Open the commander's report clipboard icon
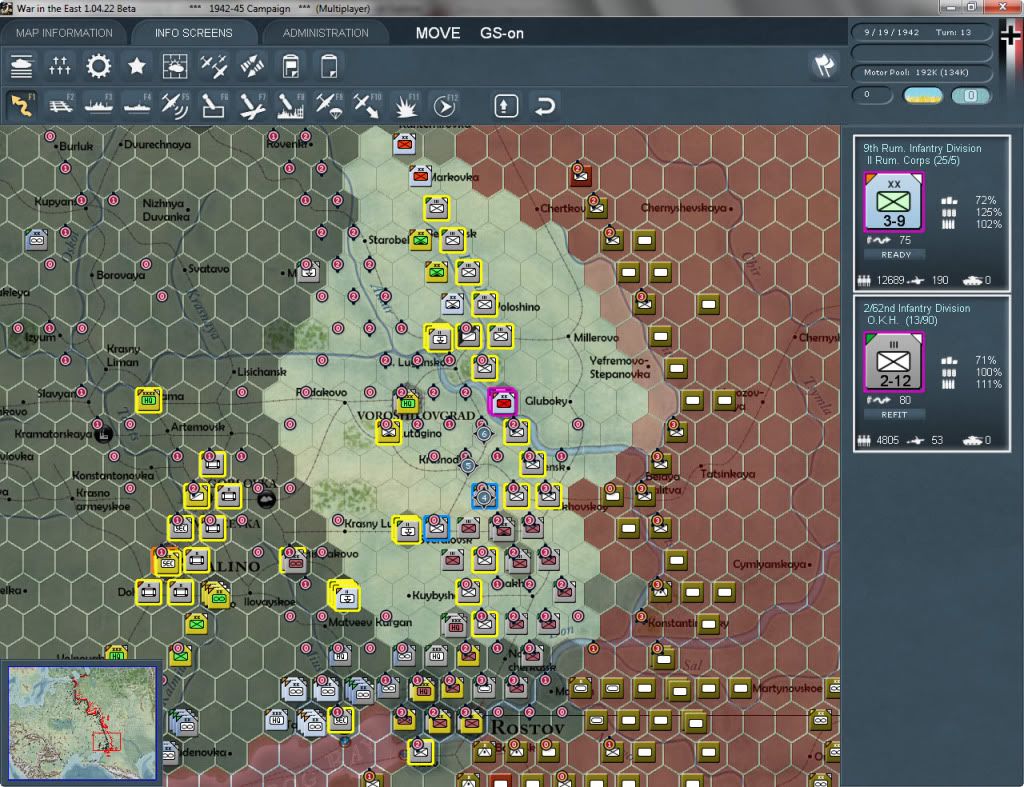 tap(291, 66)
